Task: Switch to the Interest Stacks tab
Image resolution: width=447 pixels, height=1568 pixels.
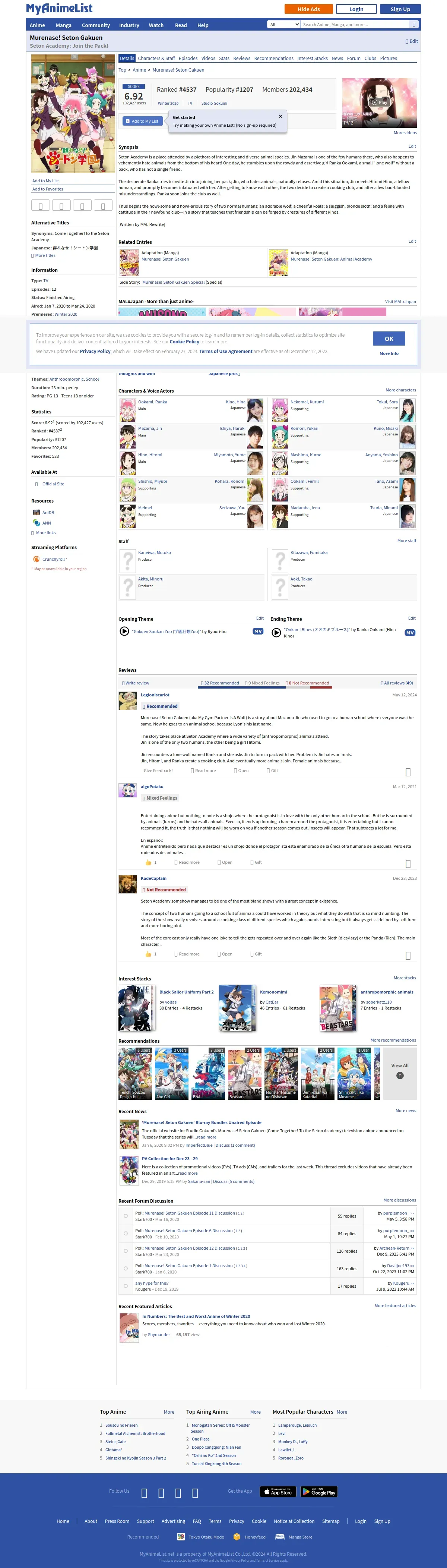Action: (x=313, y=59)
